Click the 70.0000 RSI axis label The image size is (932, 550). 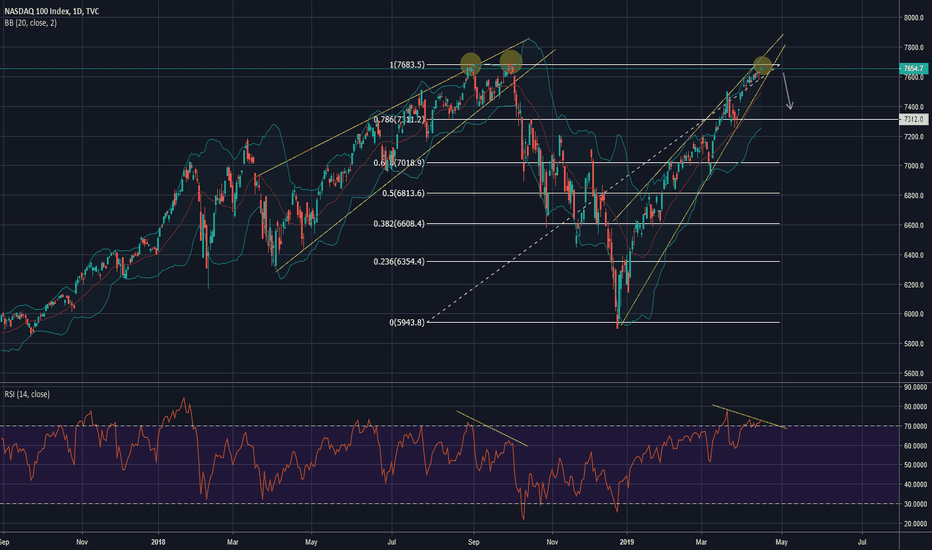(915, 426)
